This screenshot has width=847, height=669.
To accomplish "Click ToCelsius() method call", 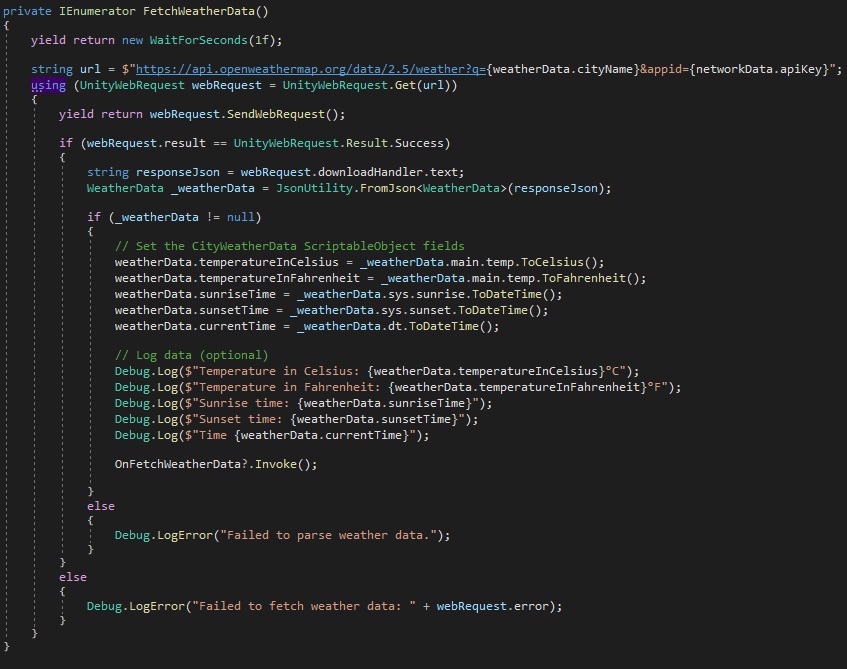I will pyautogui.click(x=559, y=262).
